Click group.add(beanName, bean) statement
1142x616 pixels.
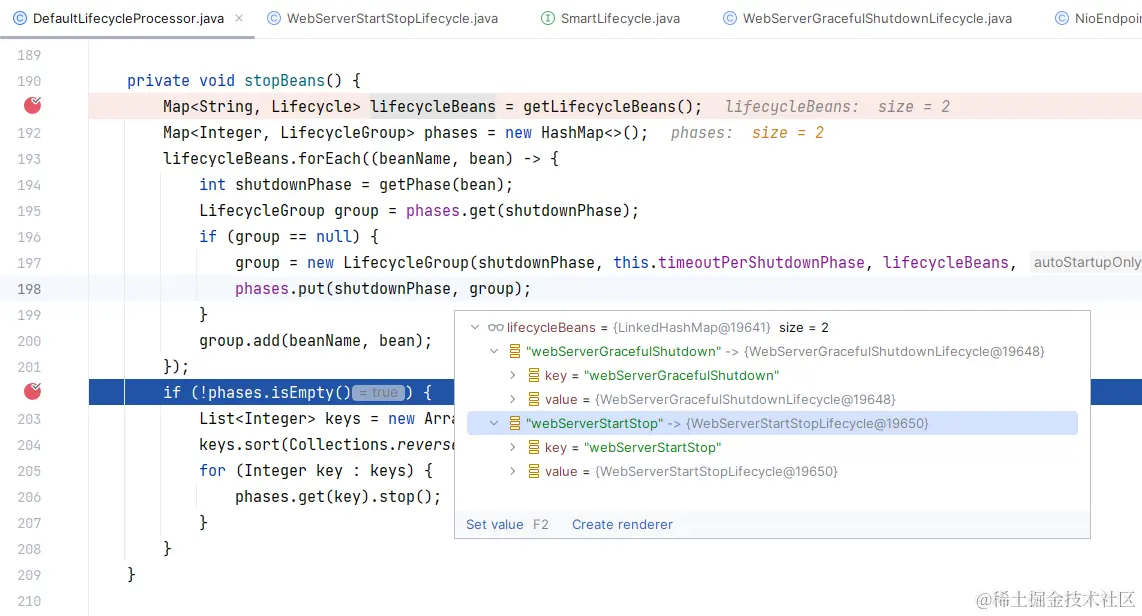tap(315, 341)
